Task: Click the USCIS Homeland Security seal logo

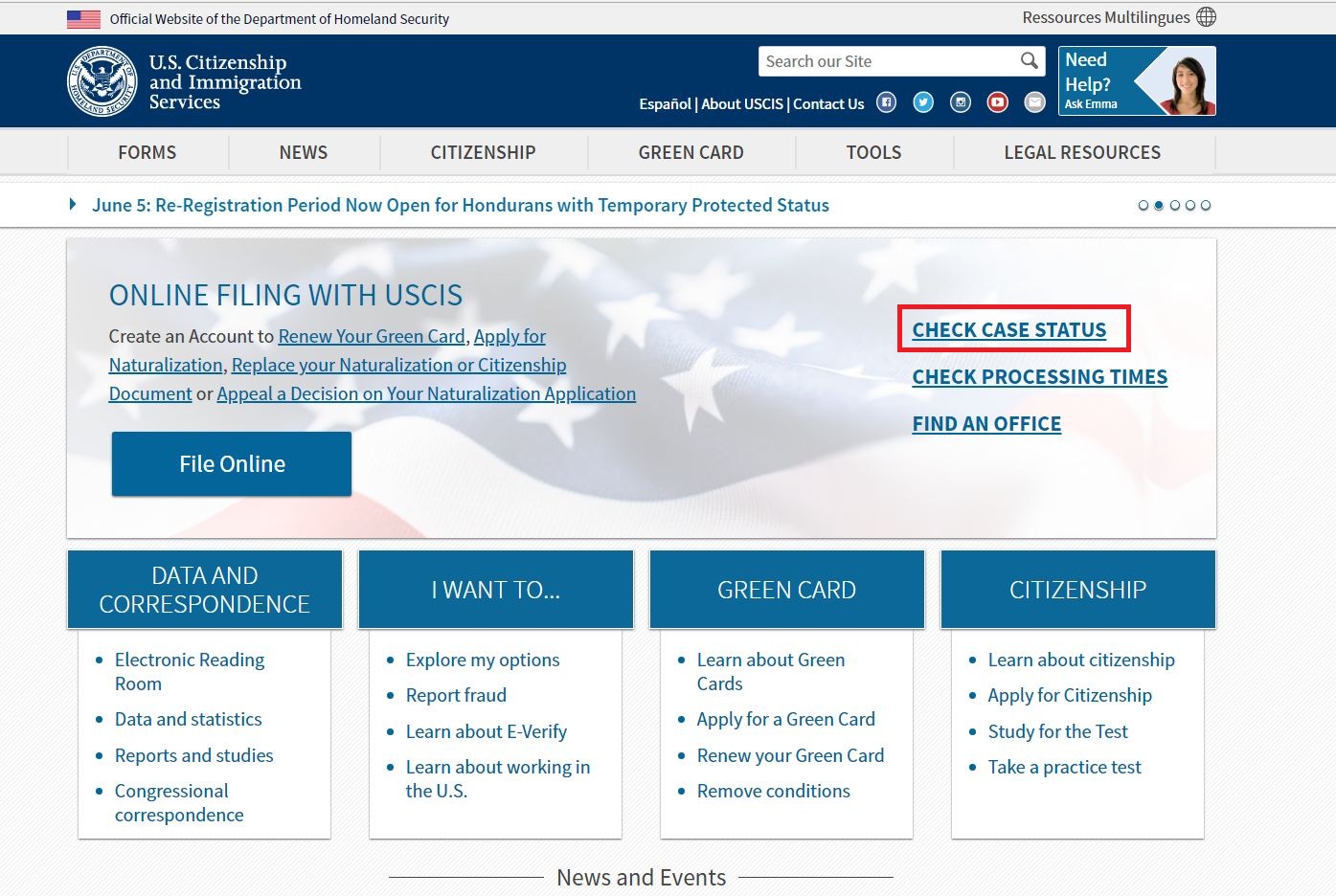Action: [x=102, y=81]
